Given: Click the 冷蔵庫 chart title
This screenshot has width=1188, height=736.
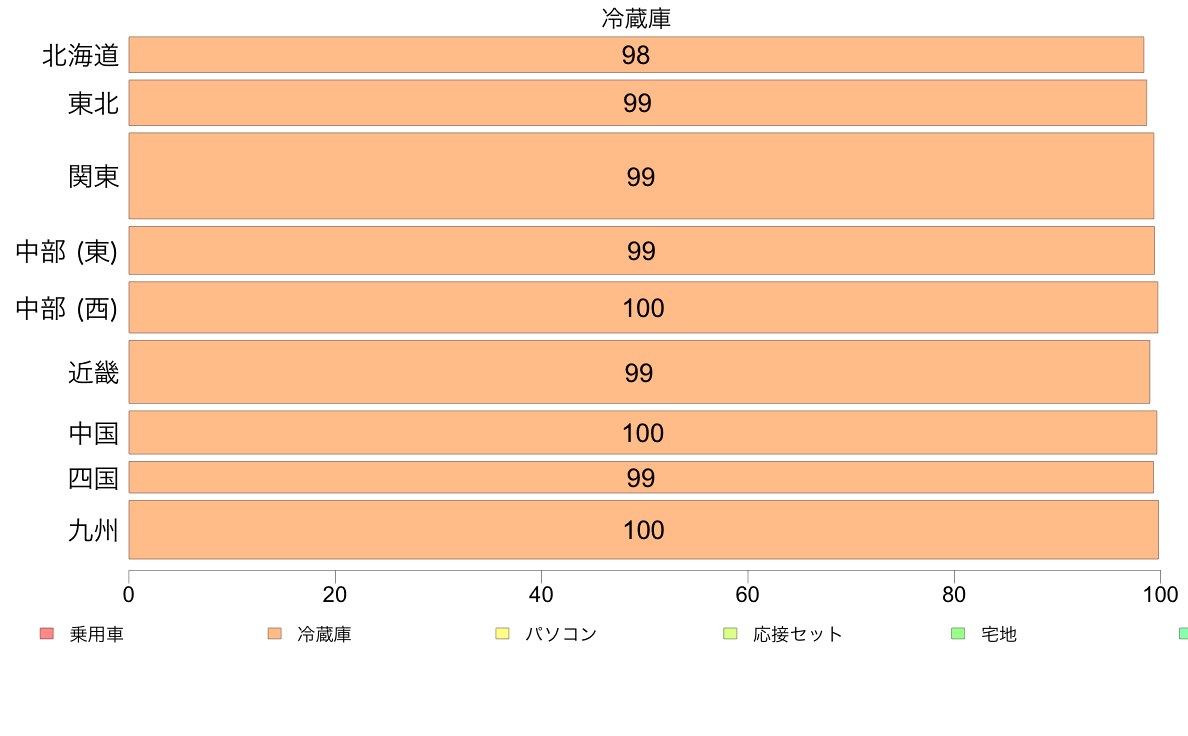Looking at the screenshot, I should [636, 18].
